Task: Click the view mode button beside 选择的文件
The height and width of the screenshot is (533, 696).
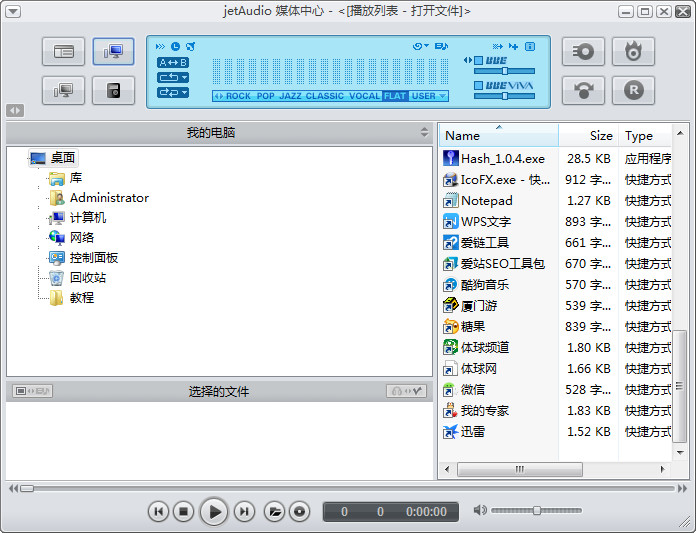Action: tap(32, 391)
